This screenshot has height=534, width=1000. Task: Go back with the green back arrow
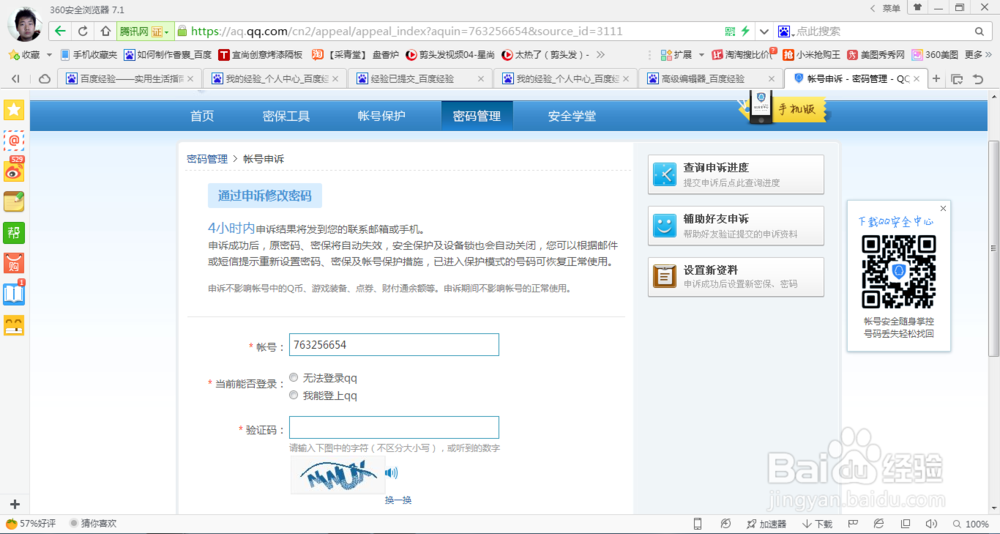pyautogui.click(x=60, y=31)
